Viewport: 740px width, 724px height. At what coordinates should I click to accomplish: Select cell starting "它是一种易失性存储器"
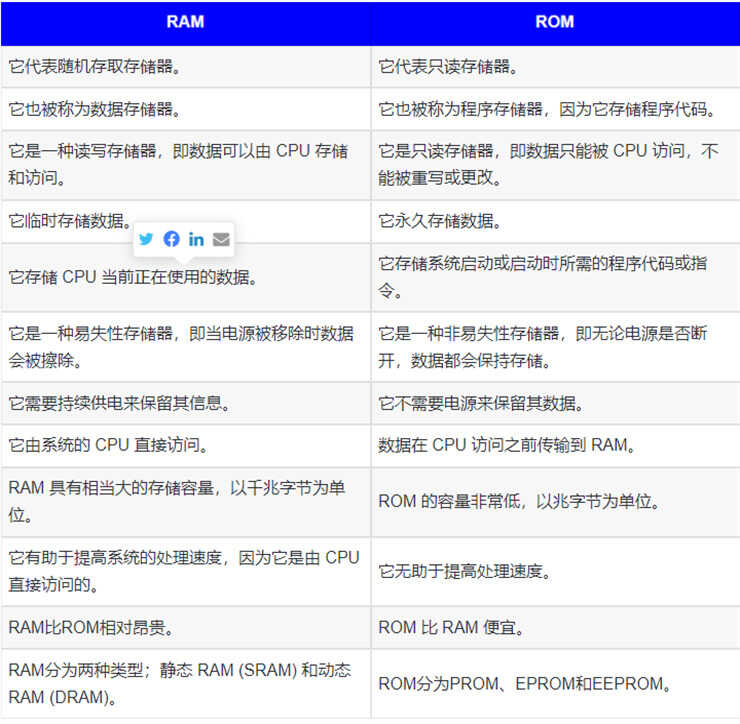185,347
